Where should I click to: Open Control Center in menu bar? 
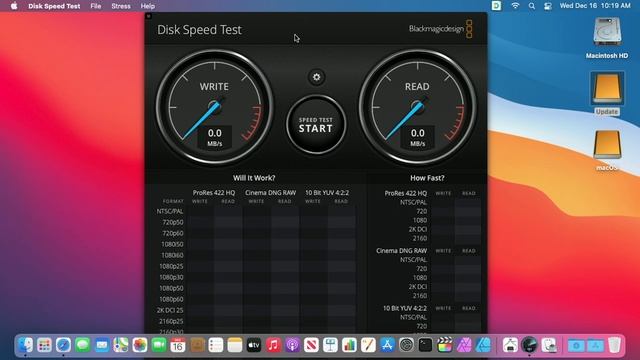548,6
